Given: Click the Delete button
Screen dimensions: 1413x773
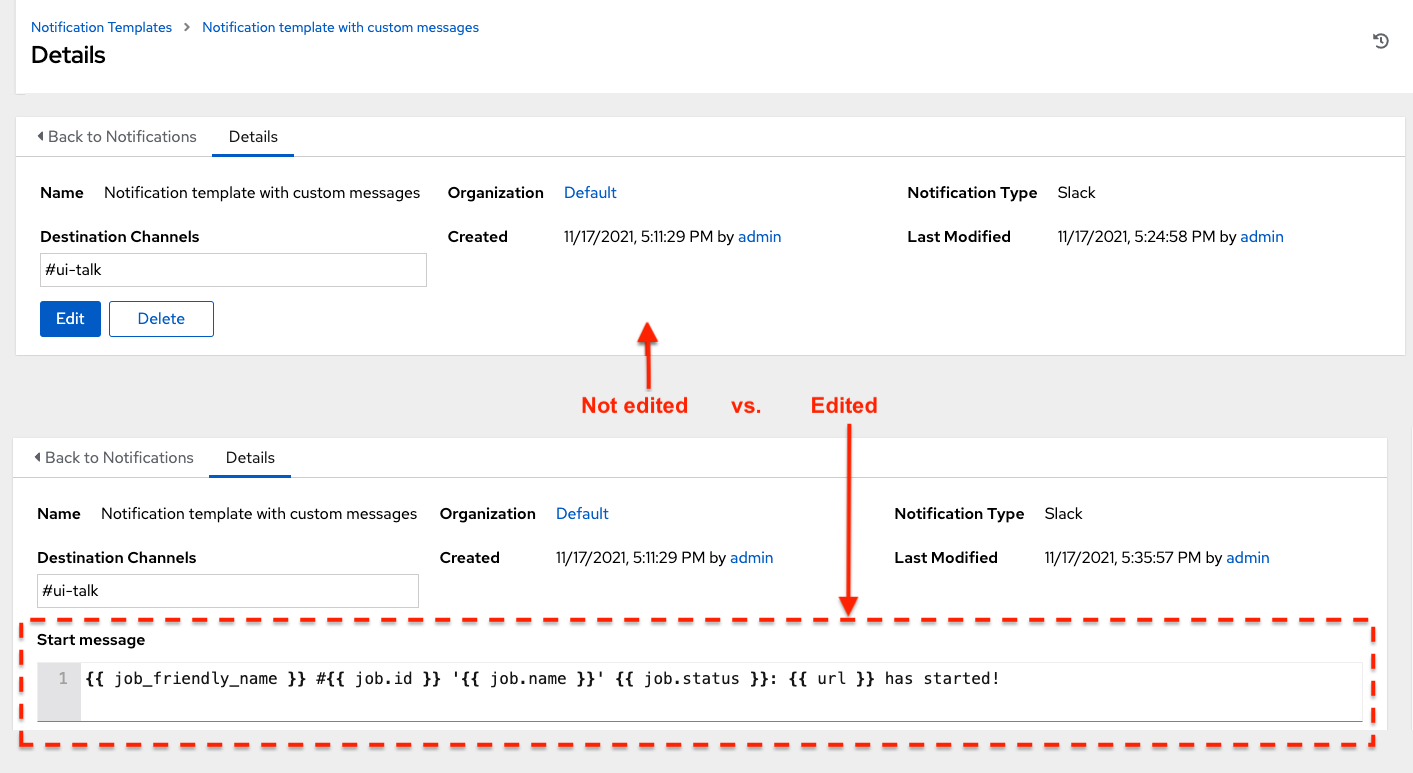Looking at the screenshot, I should pyautogui.click(x=161, y=318).
